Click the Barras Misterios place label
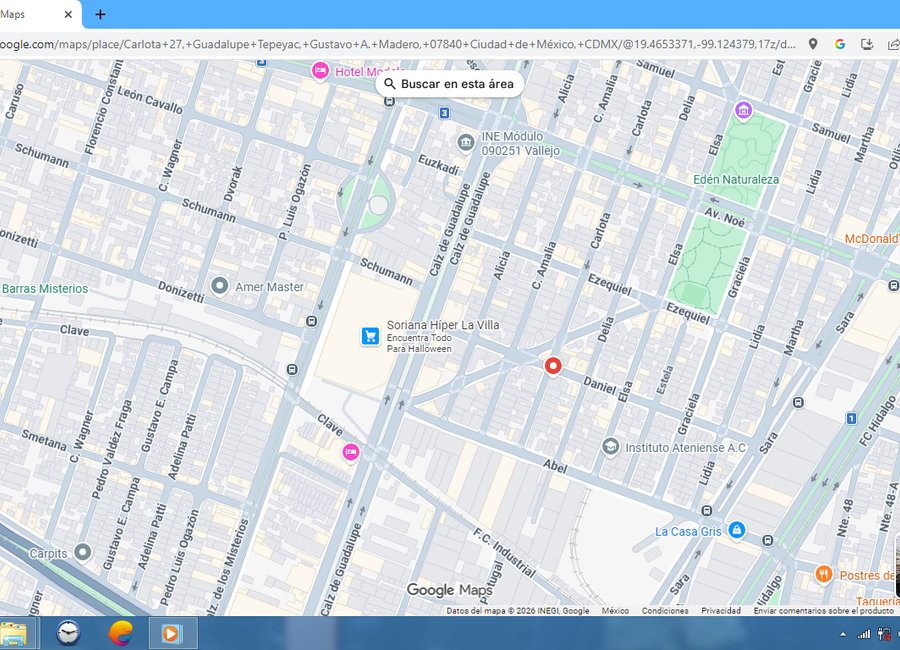The width and height of the screenshot is (900, 650). (x=44, y=289)
